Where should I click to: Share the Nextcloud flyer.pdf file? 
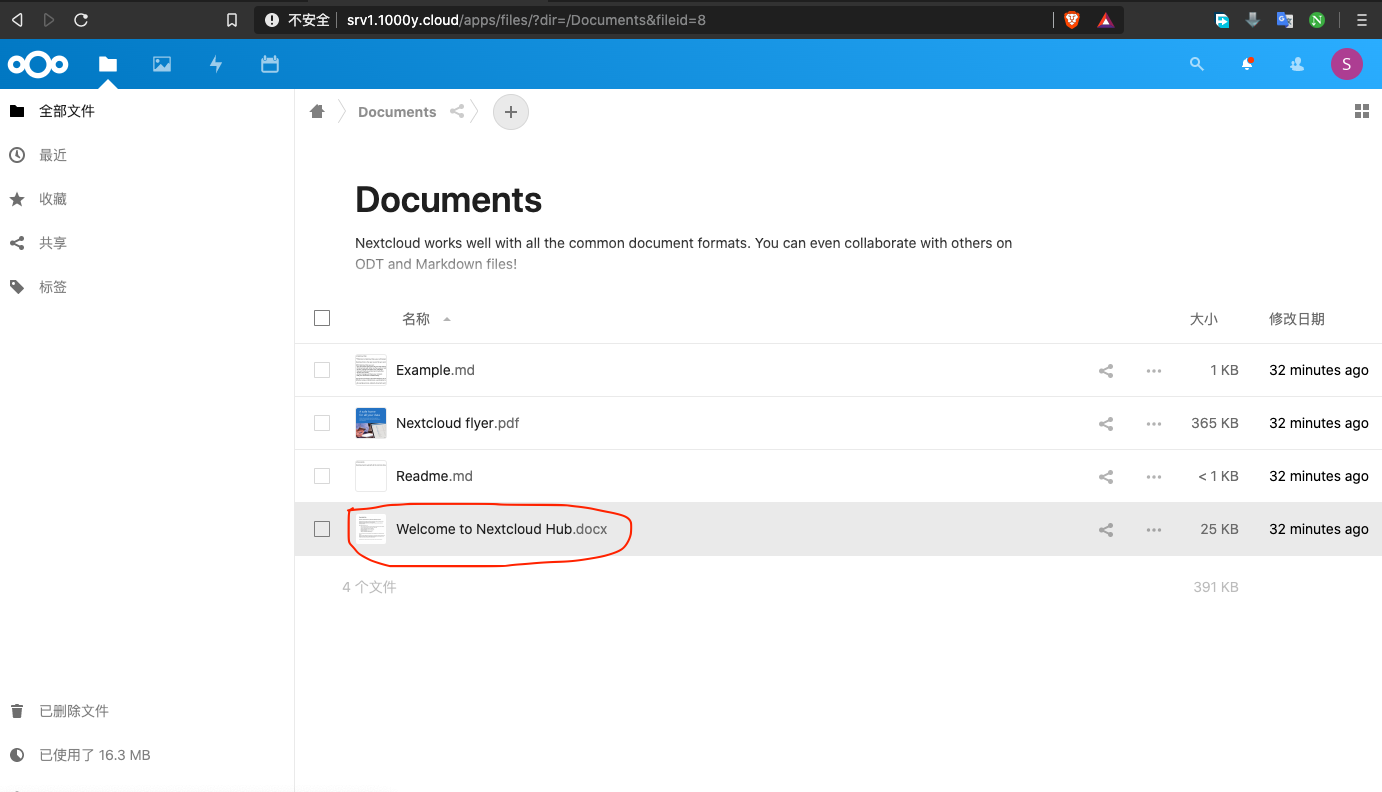1106,423
